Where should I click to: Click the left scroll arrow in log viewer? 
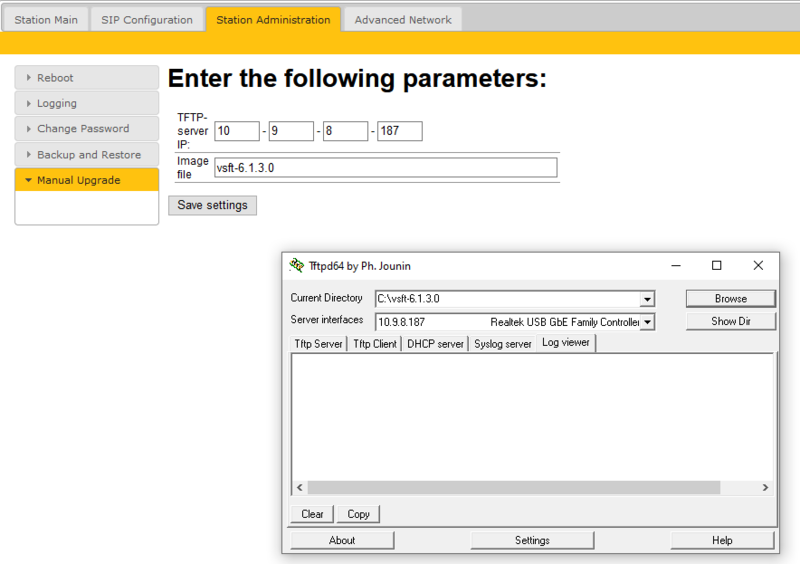(300, 487)
